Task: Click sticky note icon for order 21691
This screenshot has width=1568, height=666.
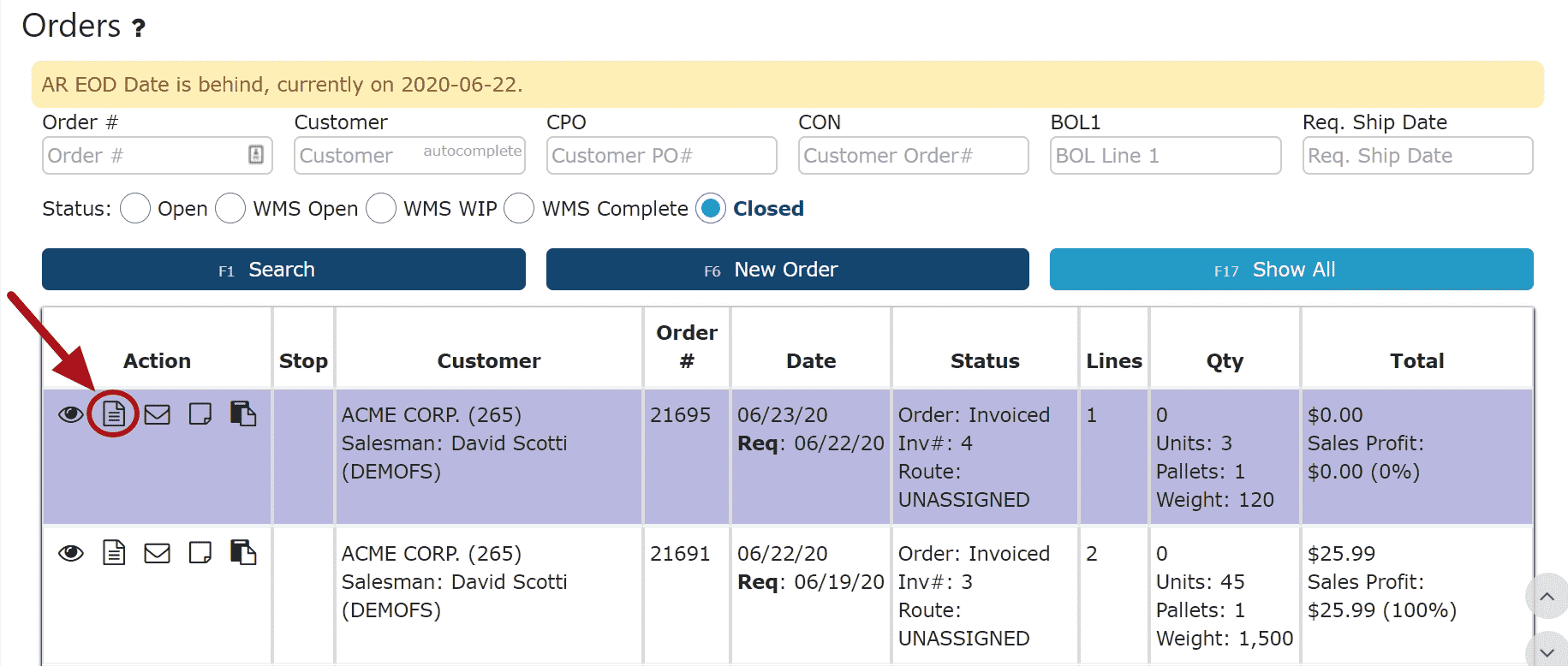Action: coord(200,553)
